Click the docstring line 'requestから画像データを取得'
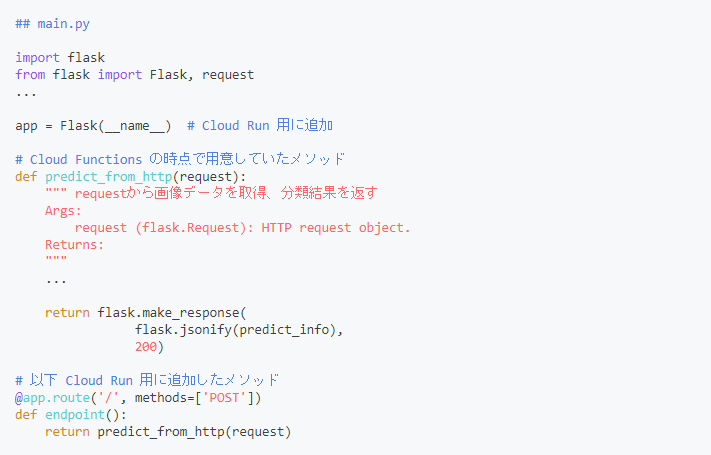 [x=210, y=193]
